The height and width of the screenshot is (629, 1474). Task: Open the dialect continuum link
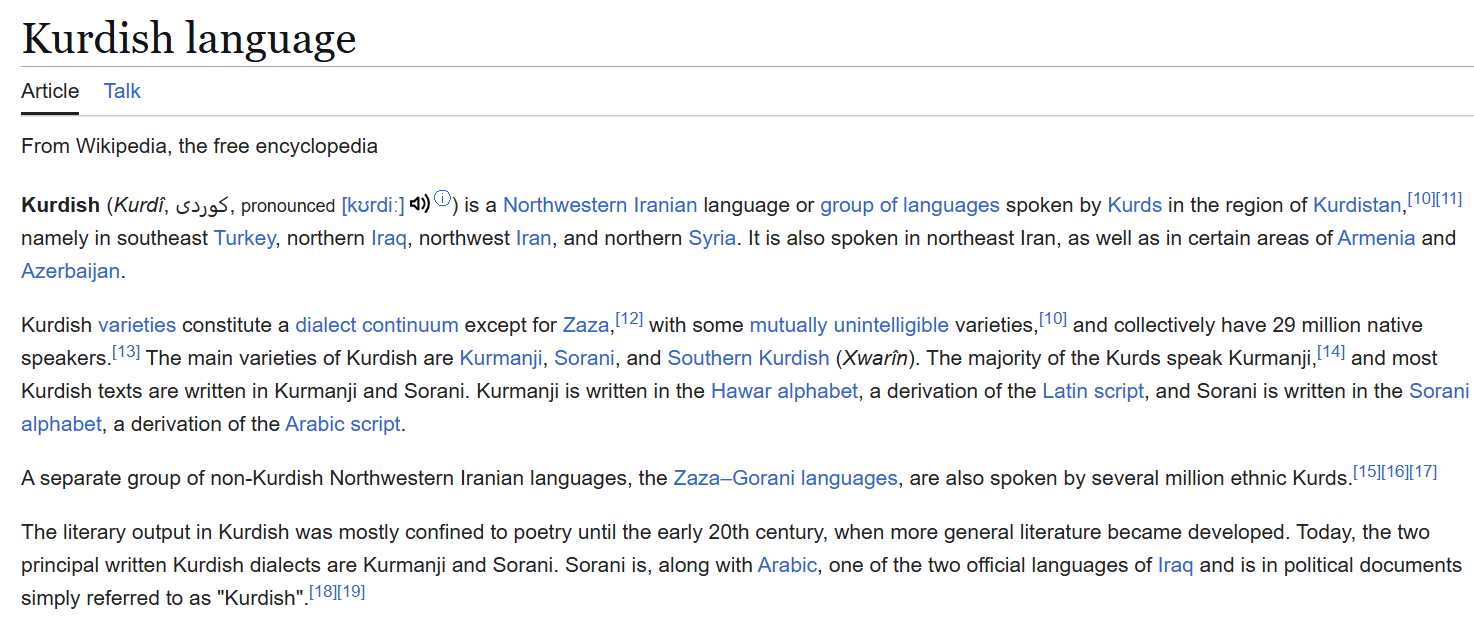coord(377,325)
